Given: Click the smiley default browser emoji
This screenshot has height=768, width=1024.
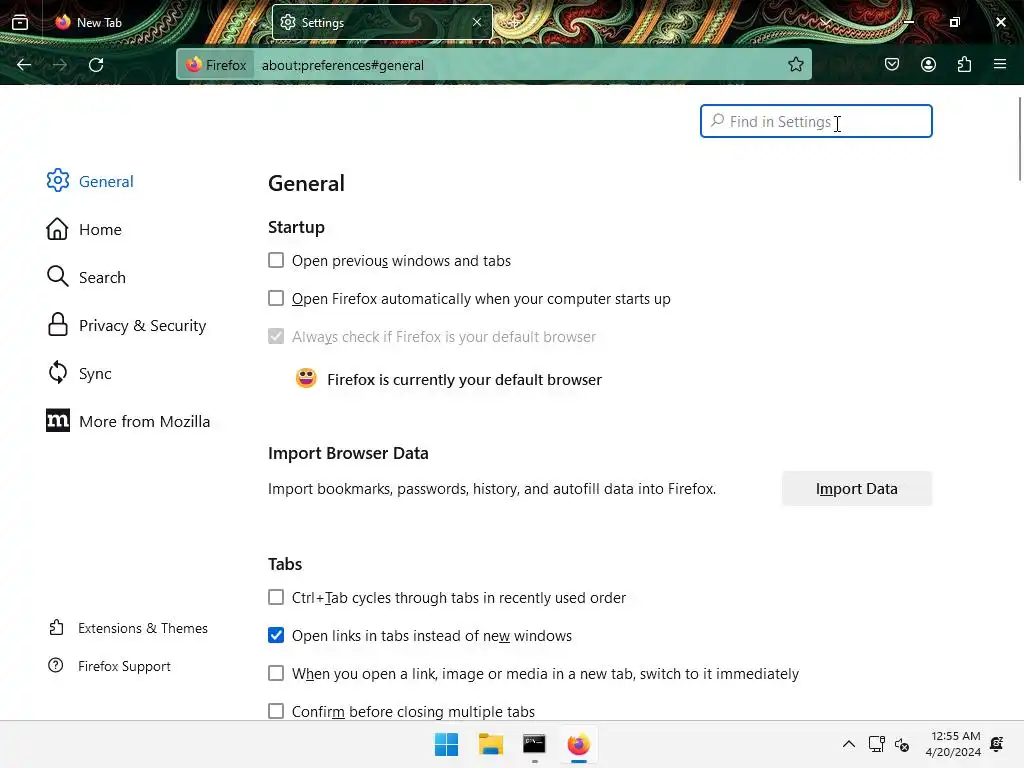Looking at the screenshot, I should tap(306, 378).
